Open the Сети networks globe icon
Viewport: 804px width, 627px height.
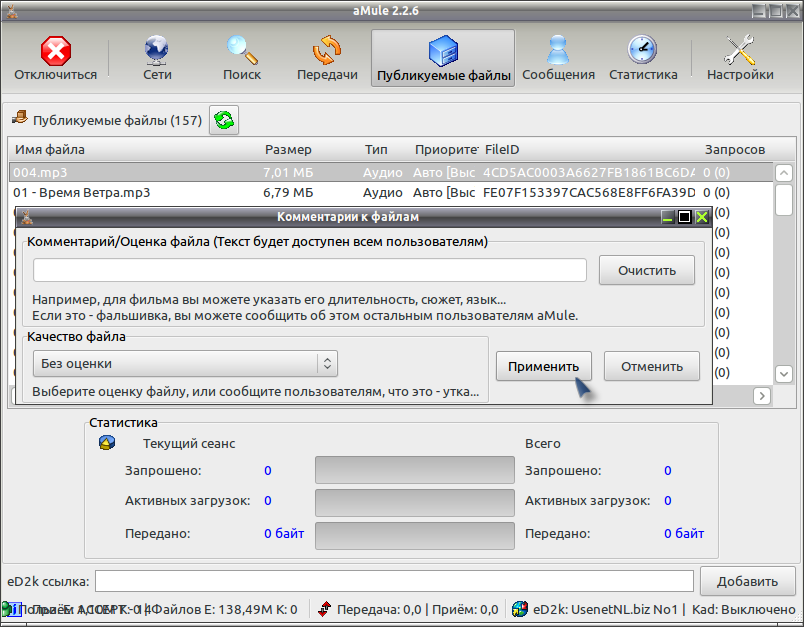[x=156, y=51]
